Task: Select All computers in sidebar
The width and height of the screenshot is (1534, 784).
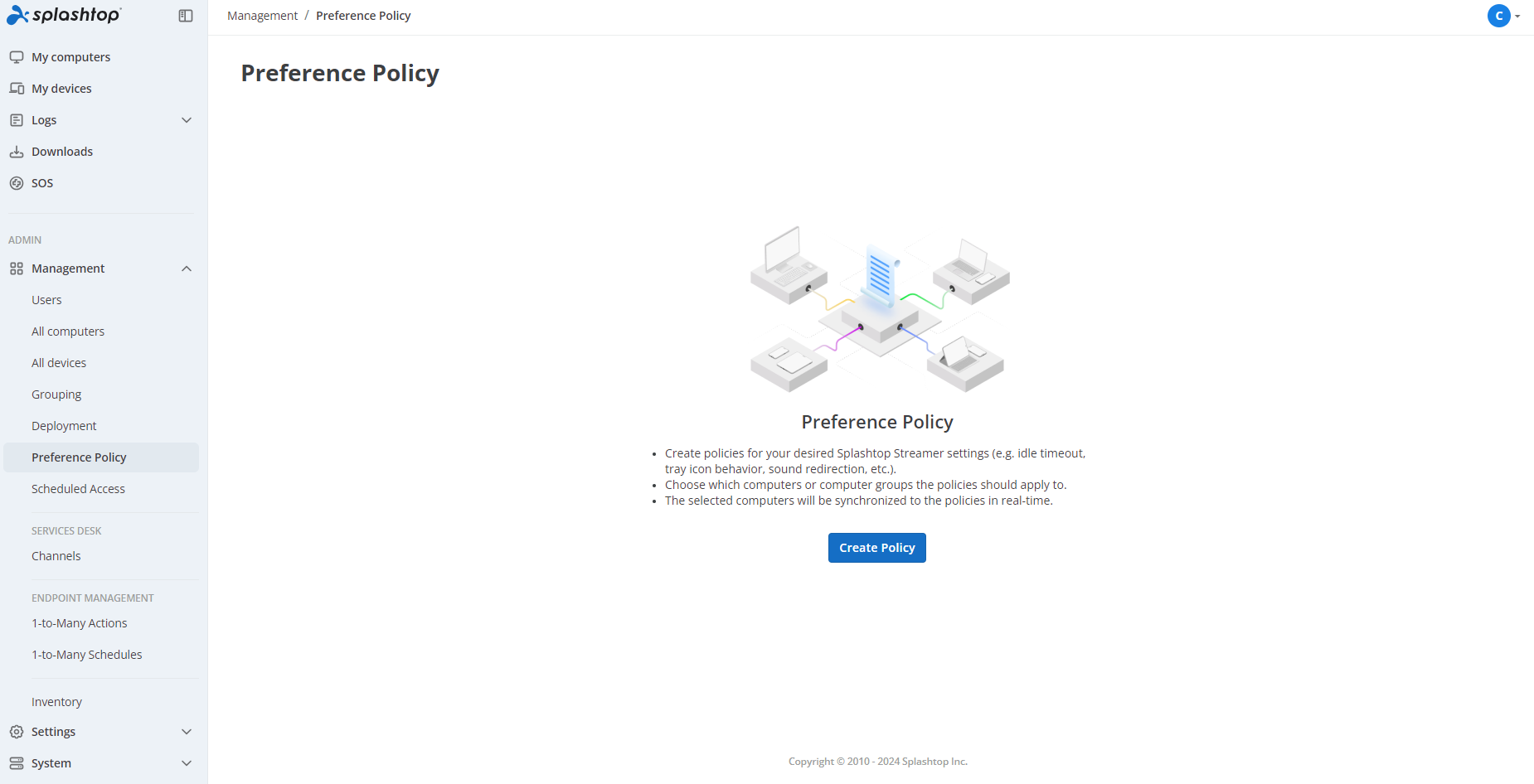Action: [68, 332]
